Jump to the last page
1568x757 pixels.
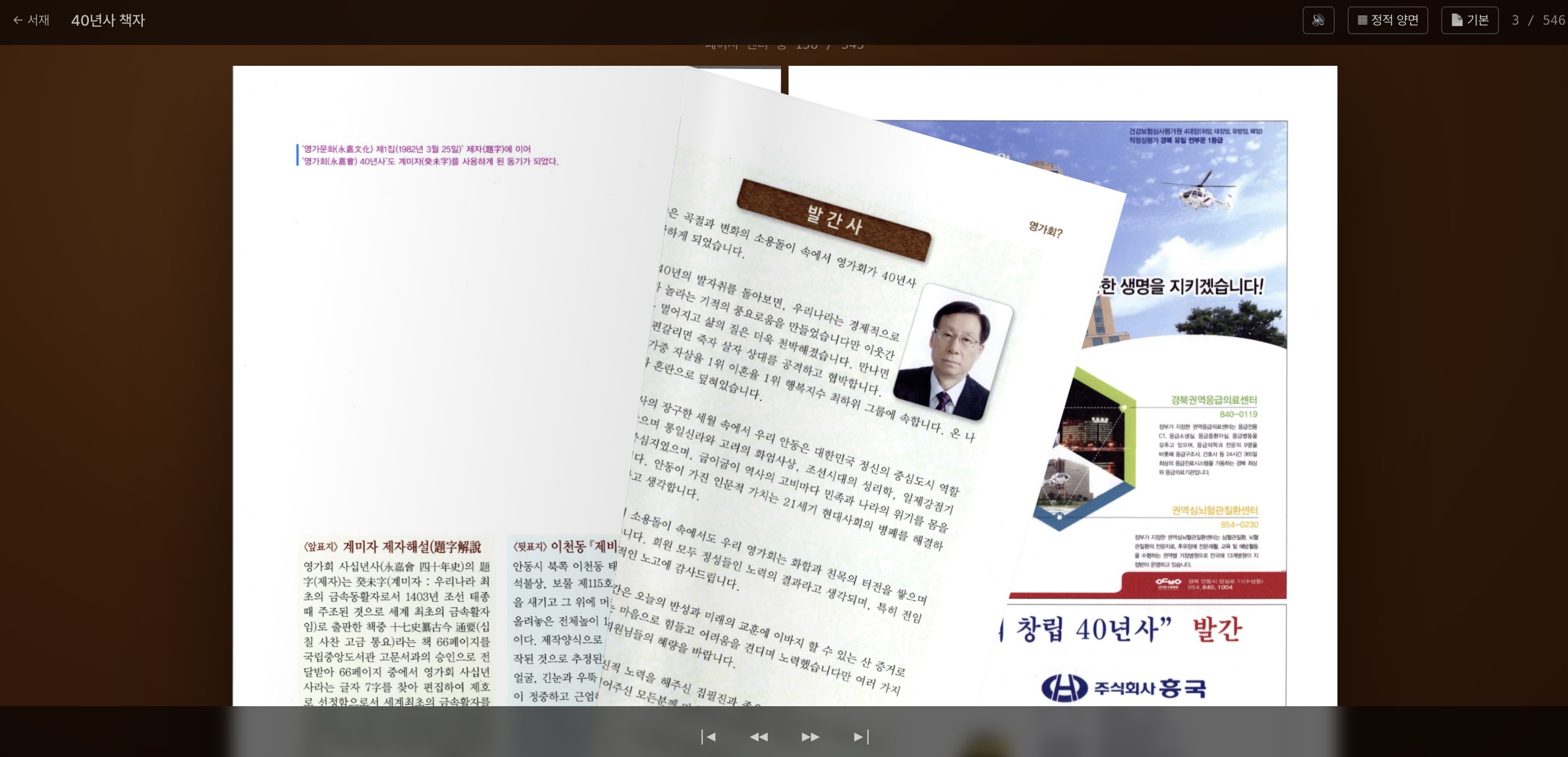861,737
